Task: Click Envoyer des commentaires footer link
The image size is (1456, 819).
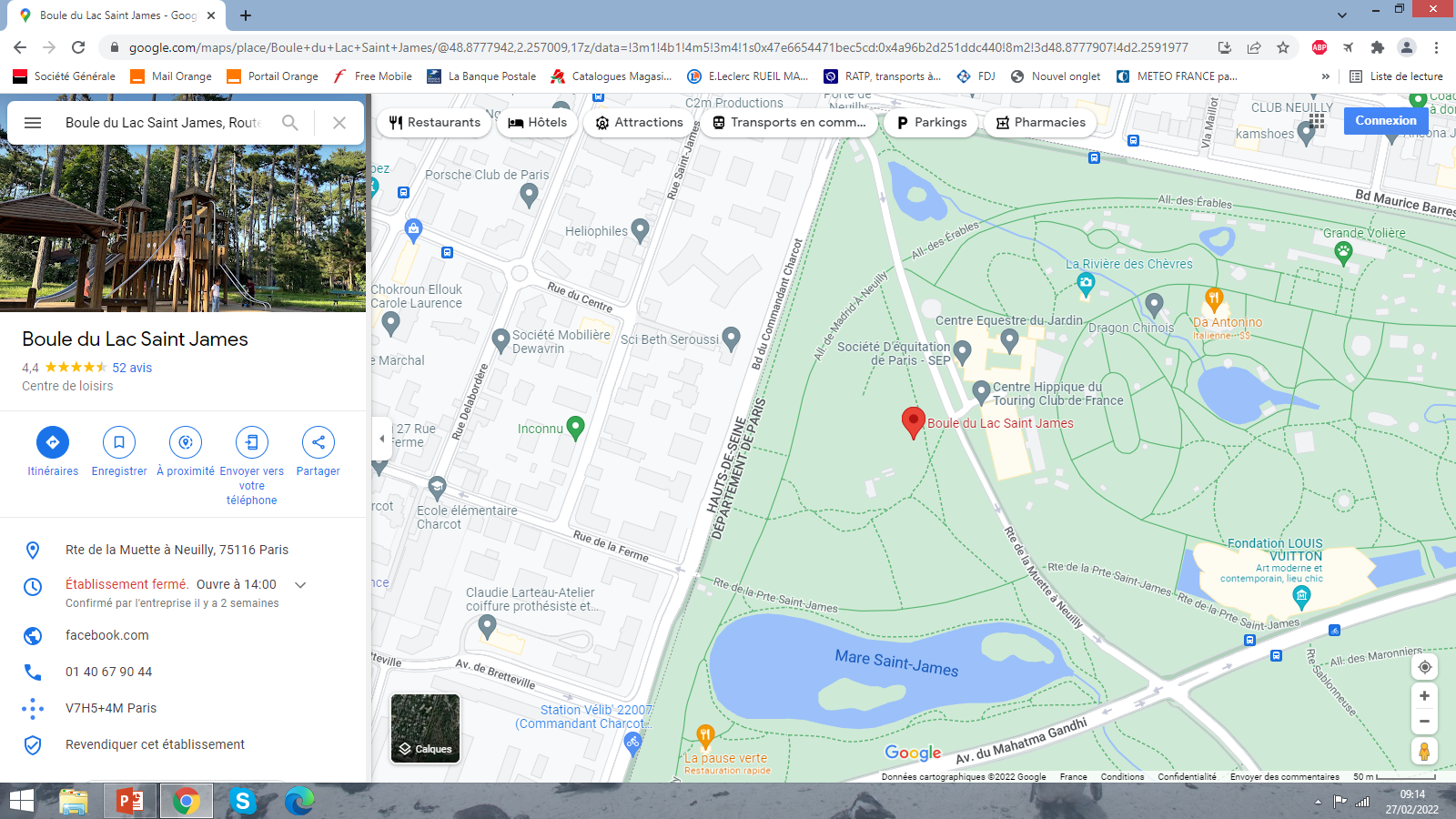Action: point(1285,777)
